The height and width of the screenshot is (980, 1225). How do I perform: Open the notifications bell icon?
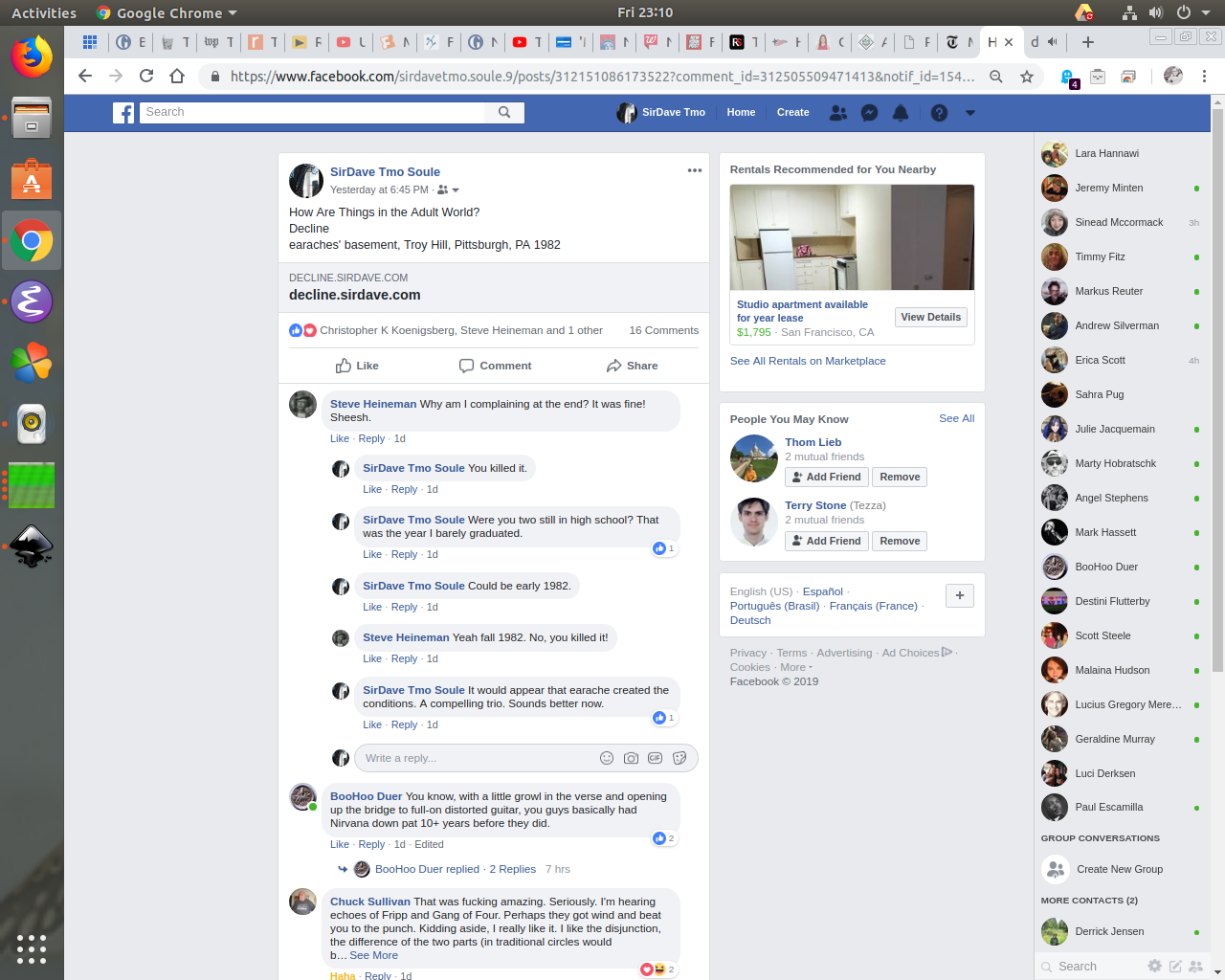pos(901,113)
